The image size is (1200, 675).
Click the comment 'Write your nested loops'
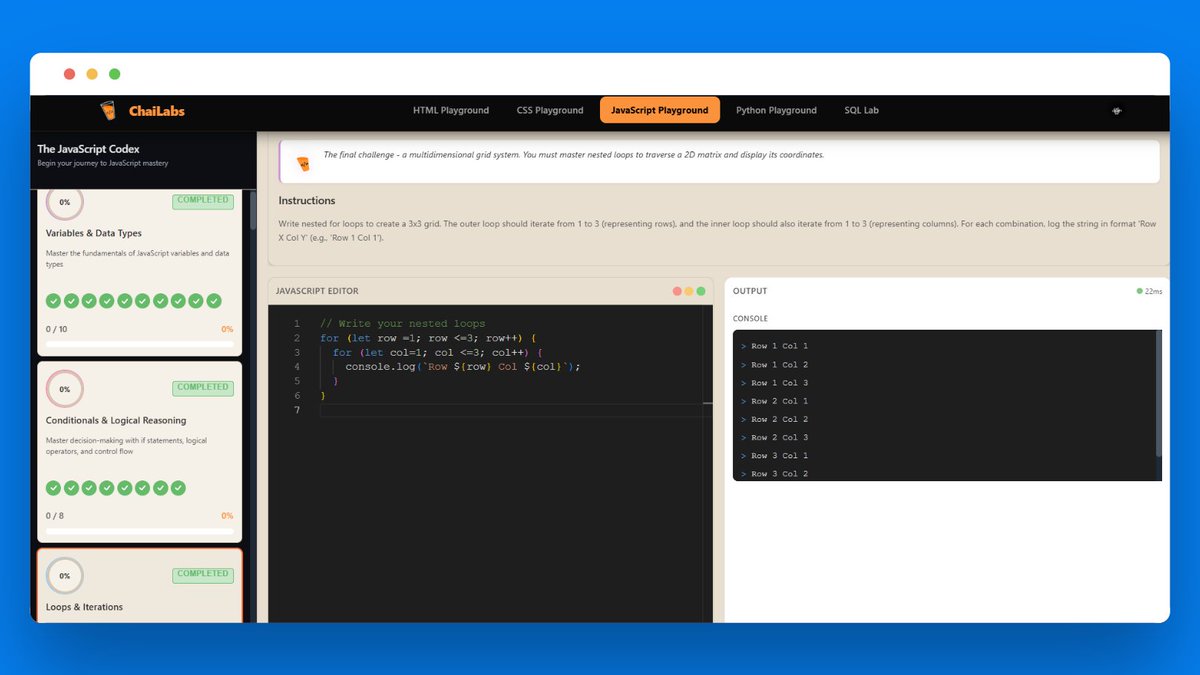point(402,324)
